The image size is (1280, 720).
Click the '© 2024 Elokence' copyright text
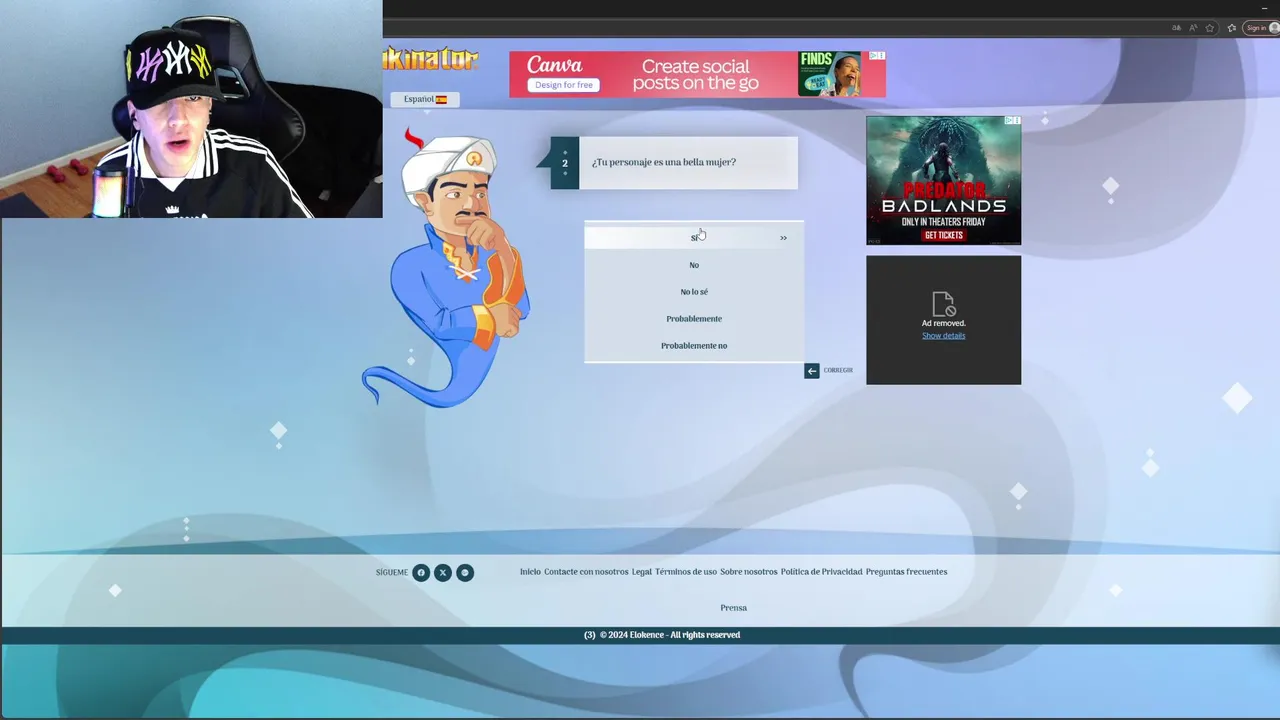(x=670, y=635)
